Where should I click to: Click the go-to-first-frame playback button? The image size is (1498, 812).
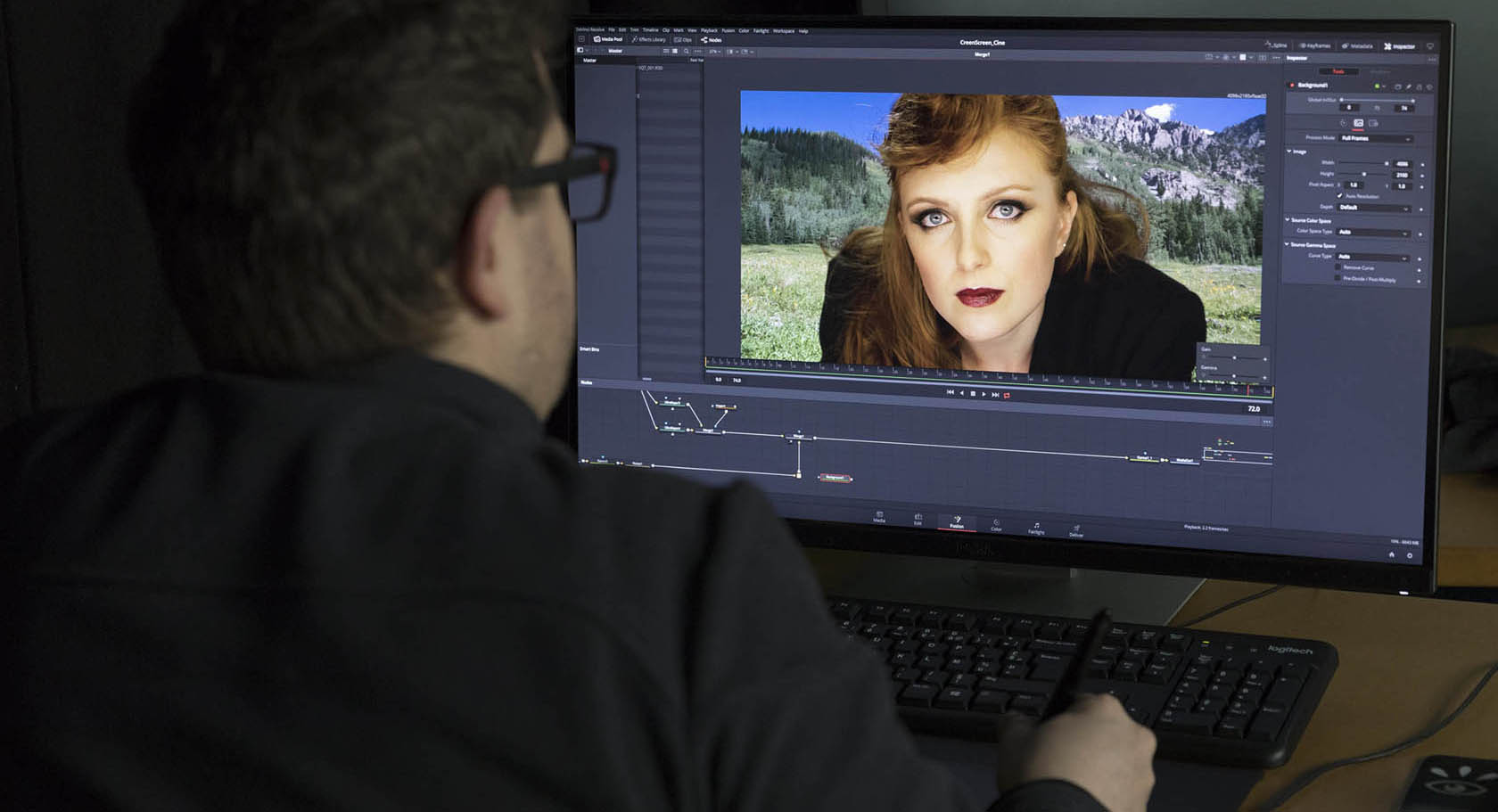[x=951, y=392]
